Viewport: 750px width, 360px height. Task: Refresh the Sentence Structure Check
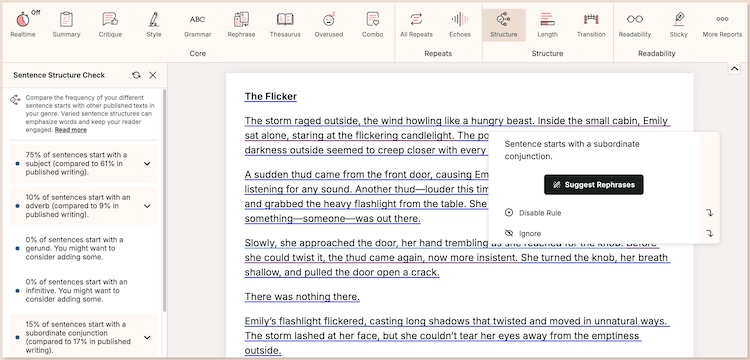pos(136,75)
